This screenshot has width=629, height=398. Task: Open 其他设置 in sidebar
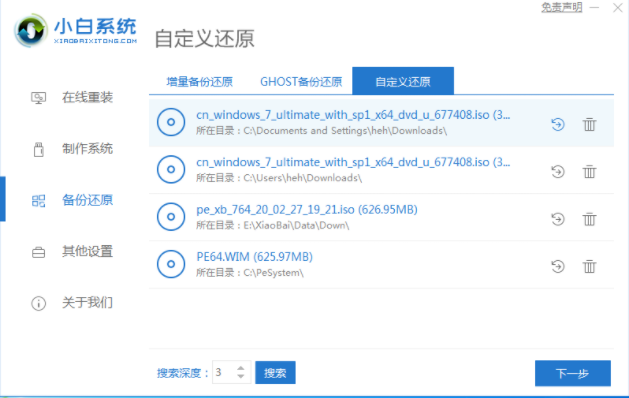(87, 252)
